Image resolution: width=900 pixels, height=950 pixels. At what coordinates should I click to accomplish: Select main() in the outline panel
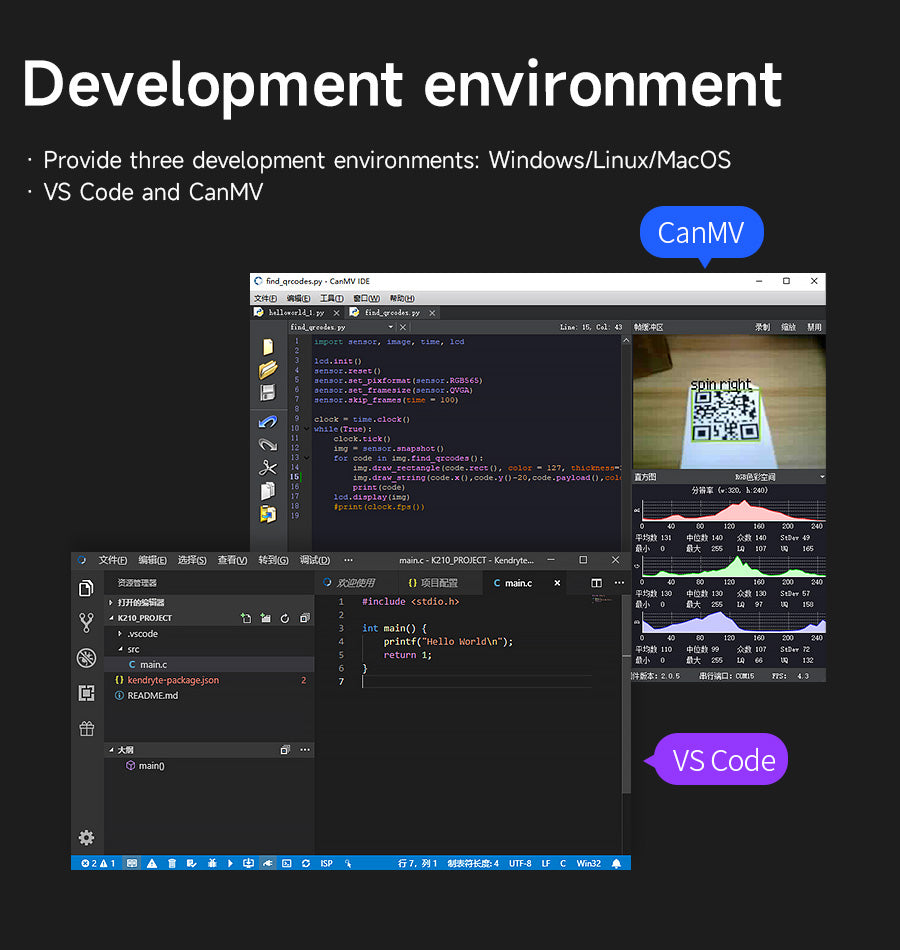click(x=209, y=766)
